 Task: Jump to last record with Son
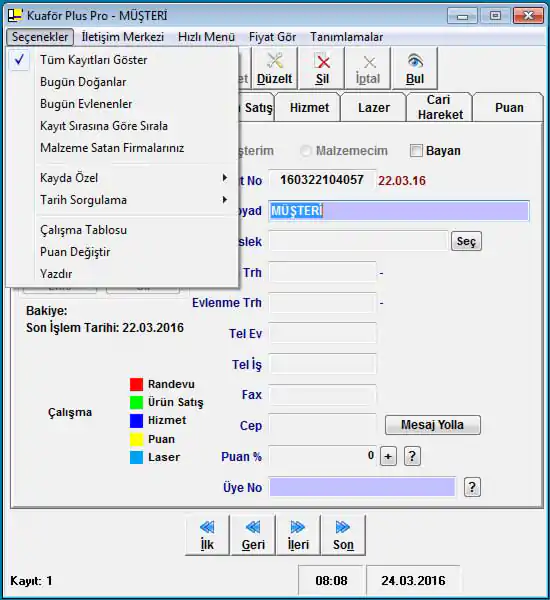(343, 535)
